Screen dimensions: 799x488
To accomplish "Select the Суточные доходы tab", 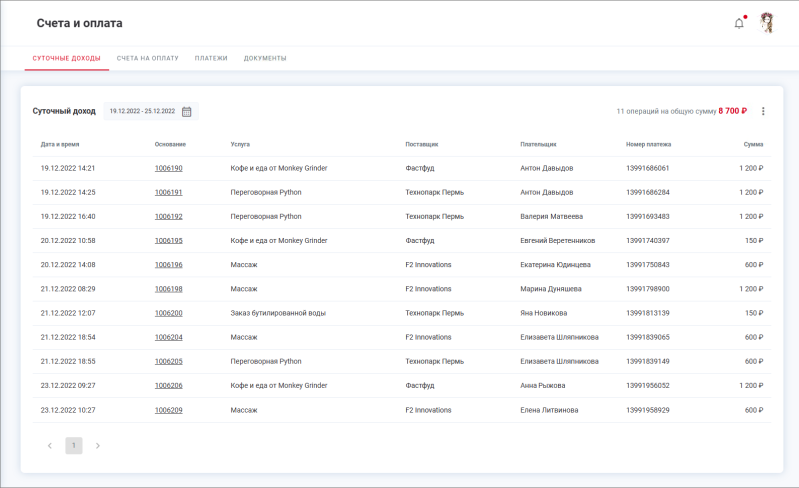I will coord(67,58).
